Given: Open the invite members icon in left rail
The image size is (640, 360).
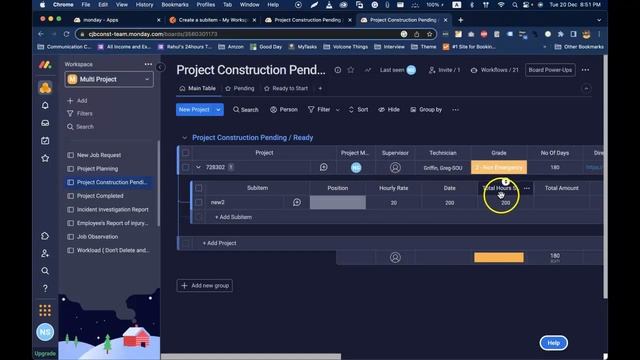Looking at the screenshot, I should point(45,253).
